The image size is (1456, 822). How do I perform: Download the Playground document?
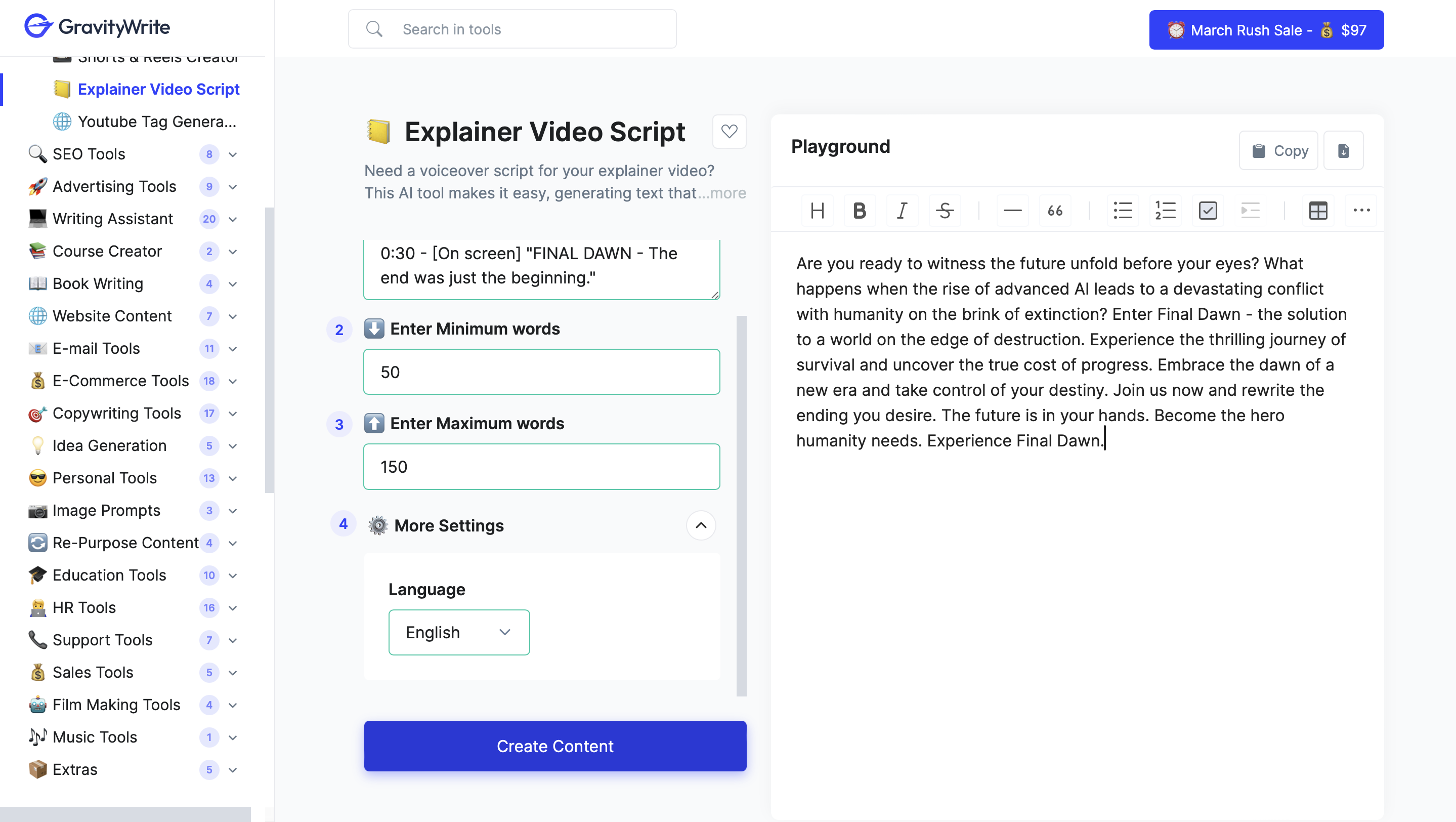pyautogui.click(x=1343, y=150)
